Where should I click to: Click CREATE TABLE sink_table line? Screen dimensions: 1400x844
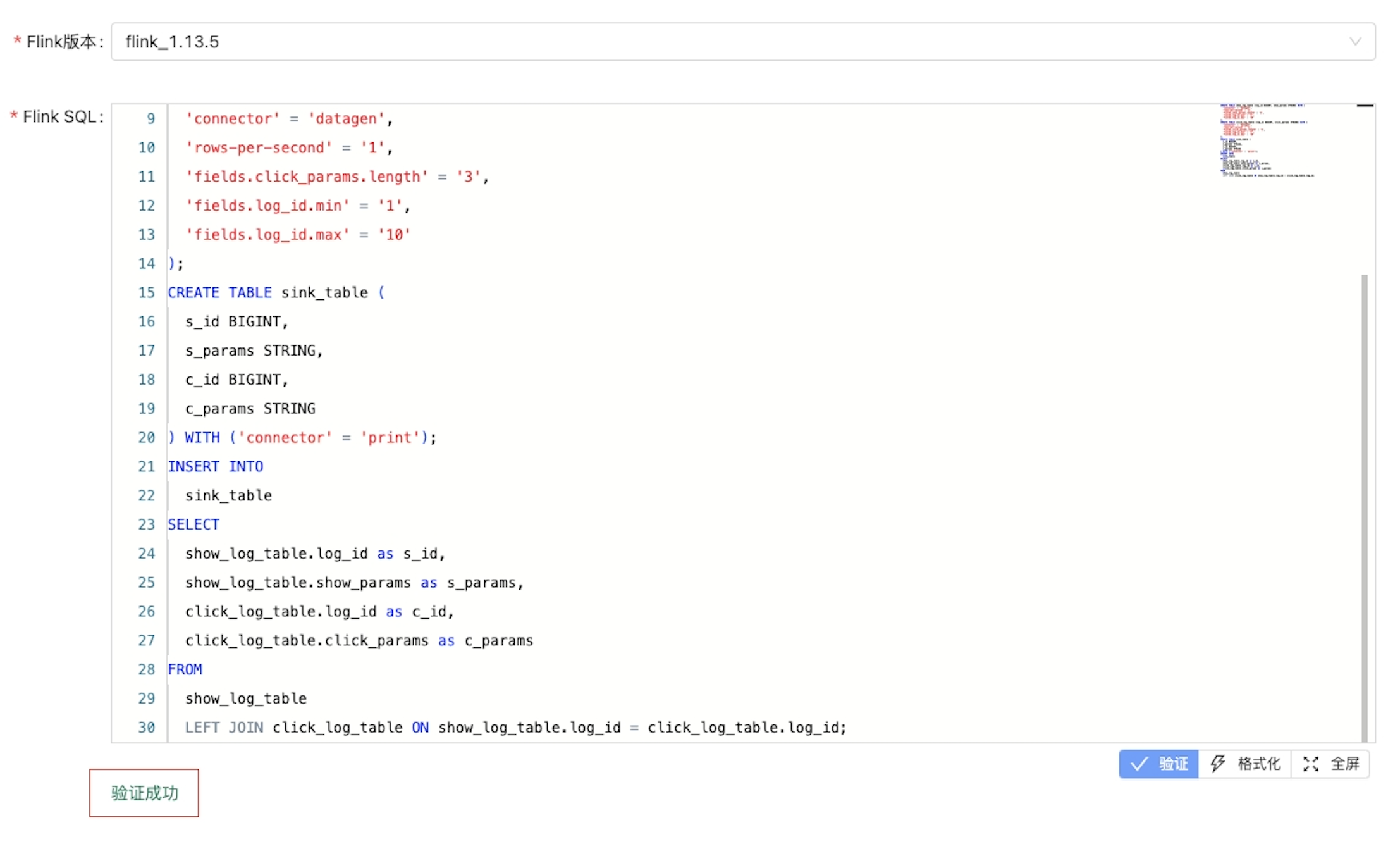pyautogui.click(x=276, y=292)
